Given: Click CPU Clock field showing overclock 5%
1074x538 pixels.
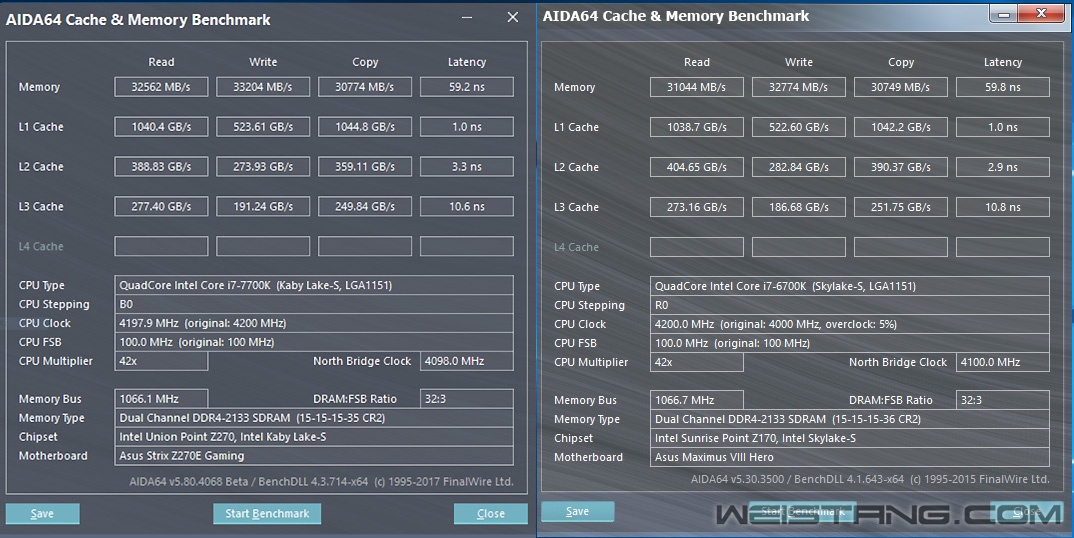Looking at the screenshot, I should (849, 324).
